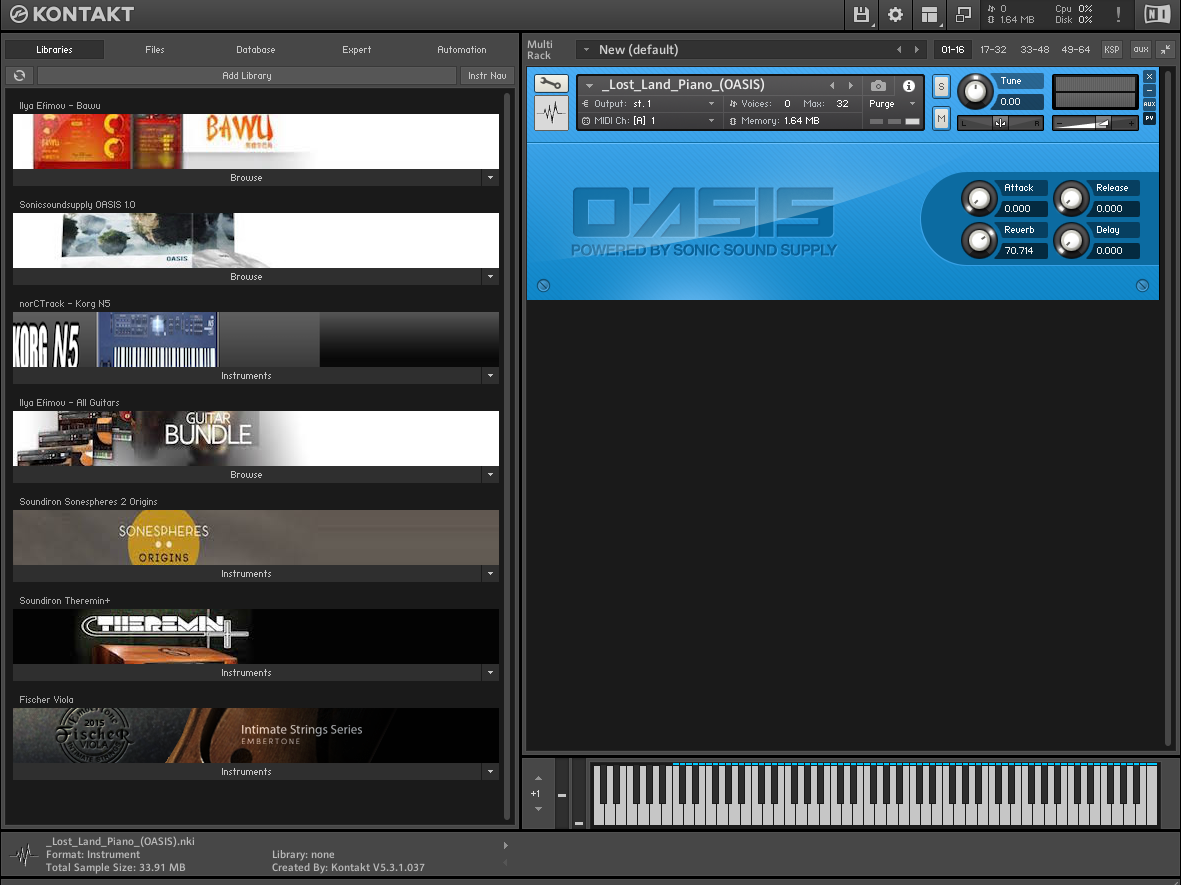The width and height of the screenshot is (1181, 885).
Task: Click the minimized view icon in the header
Action: point(963,14)
